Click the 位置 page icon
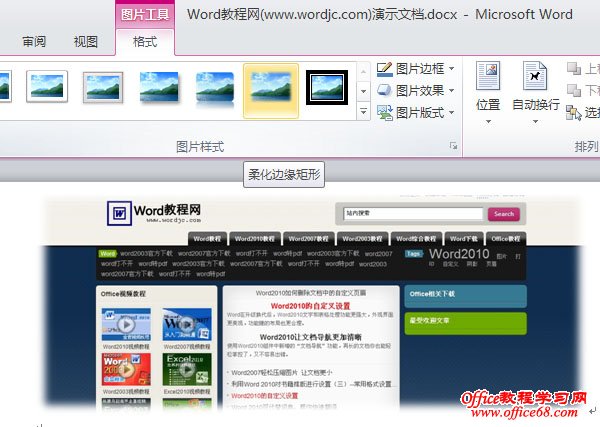The width and height of the screenshot is (600, 427). [488, 75]
